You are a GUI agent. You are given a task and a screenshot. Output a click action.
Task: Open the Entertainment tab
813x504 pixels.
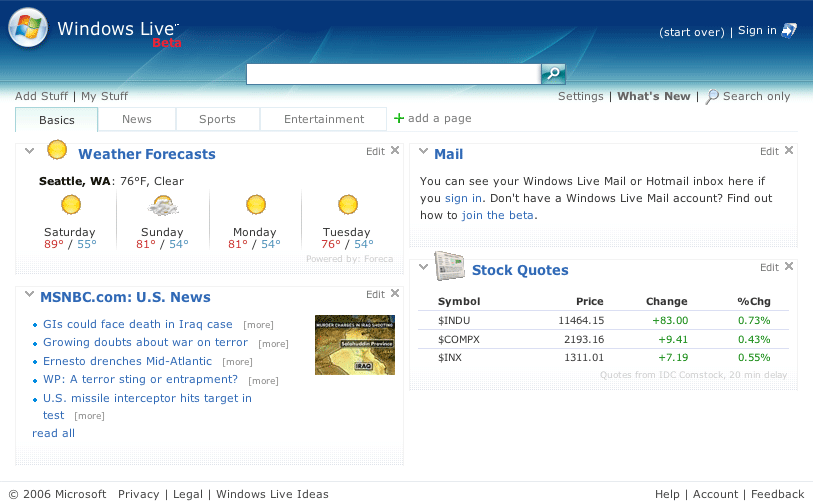coord(324,119)
